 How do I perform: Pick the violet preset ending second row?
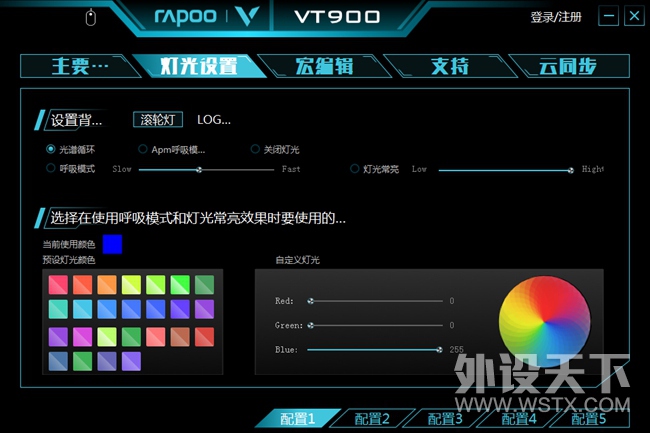[204, 309]
